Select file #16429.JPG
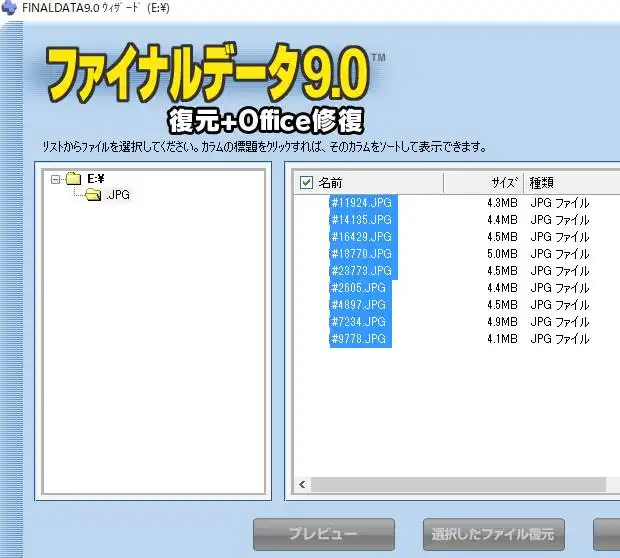This screenshot has height=558, width=620. pyautogui.click(x=363, y=237)
